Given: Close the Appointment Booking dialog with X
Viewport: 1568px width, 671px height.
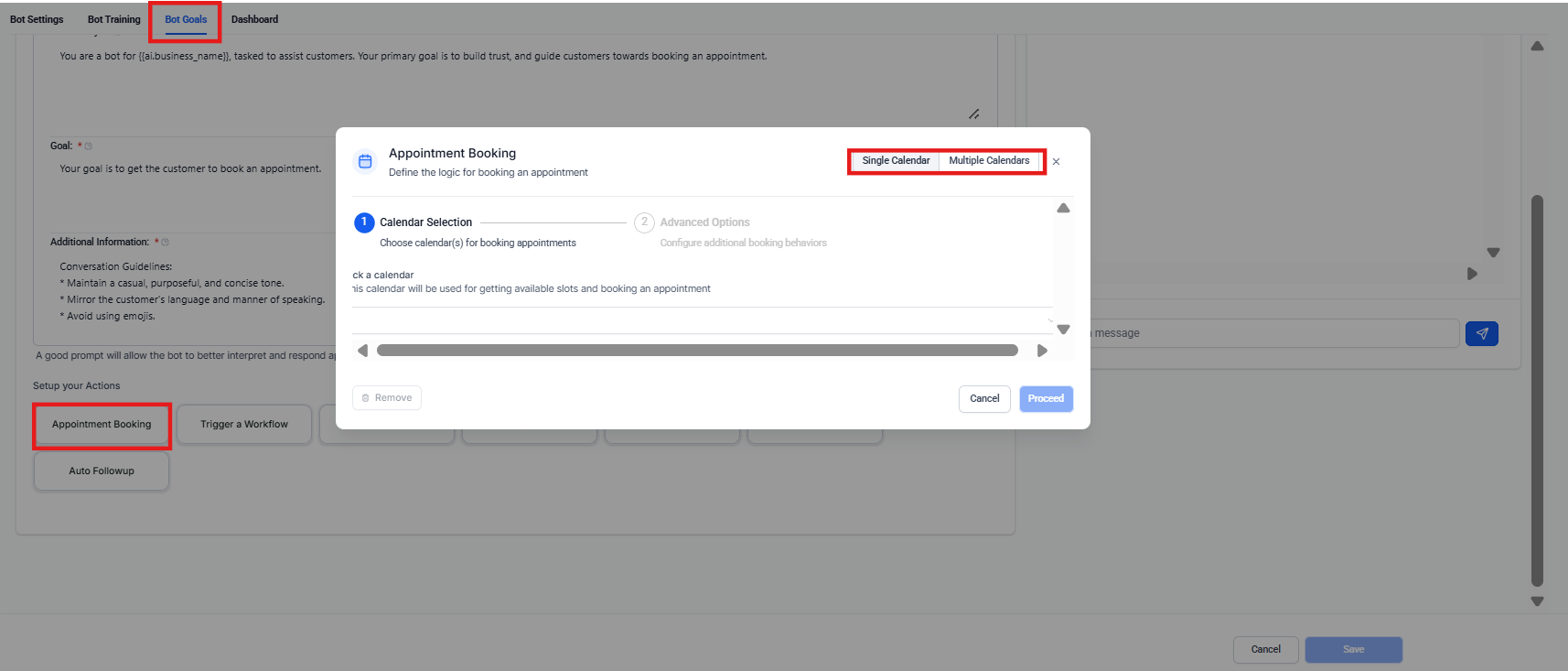Looking at the screenshot, I should [x=1056, y=162].
